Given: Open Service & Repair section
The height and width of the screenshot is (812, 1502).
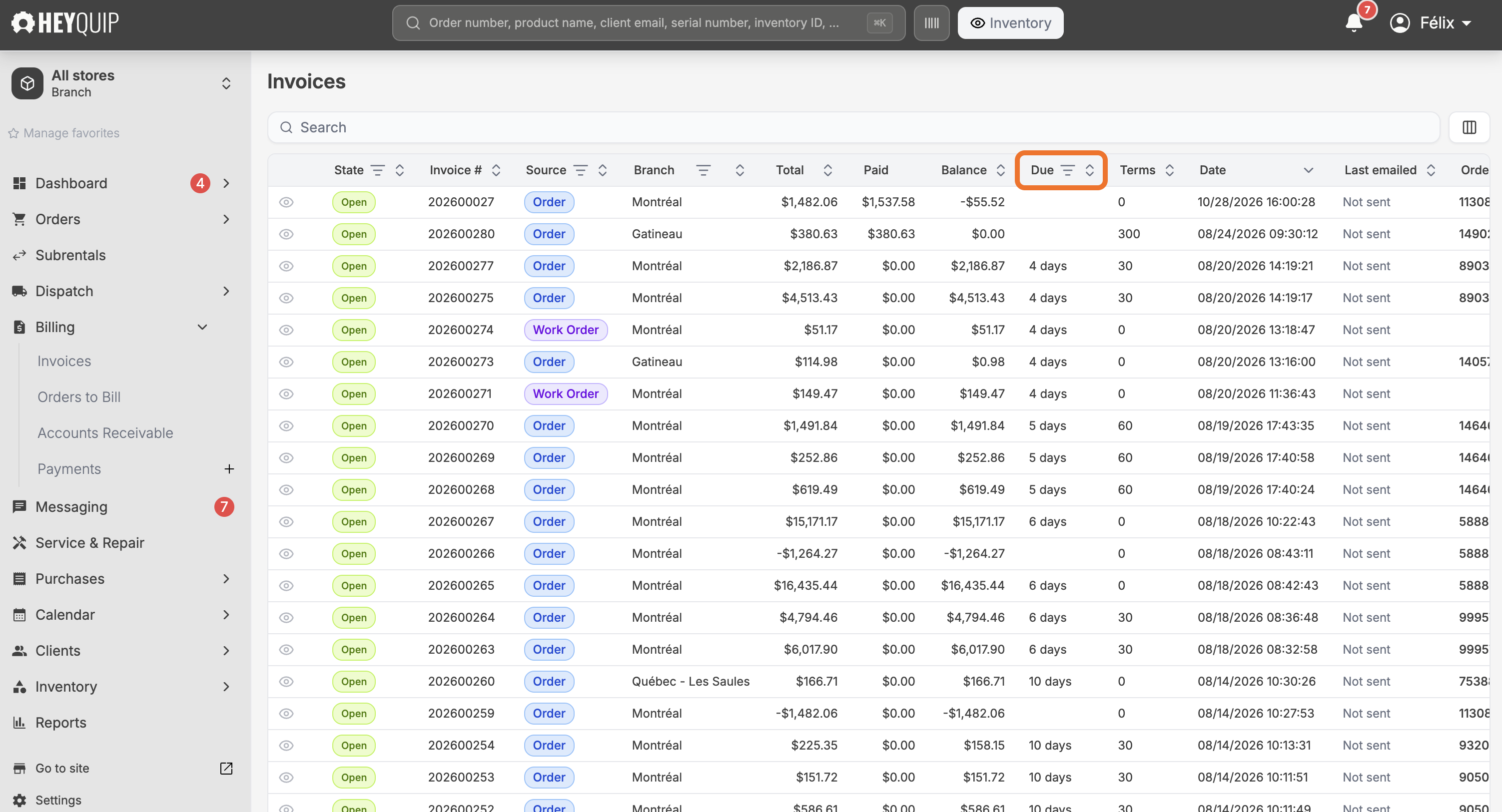Looking at the screenshot, I should 89,543.
